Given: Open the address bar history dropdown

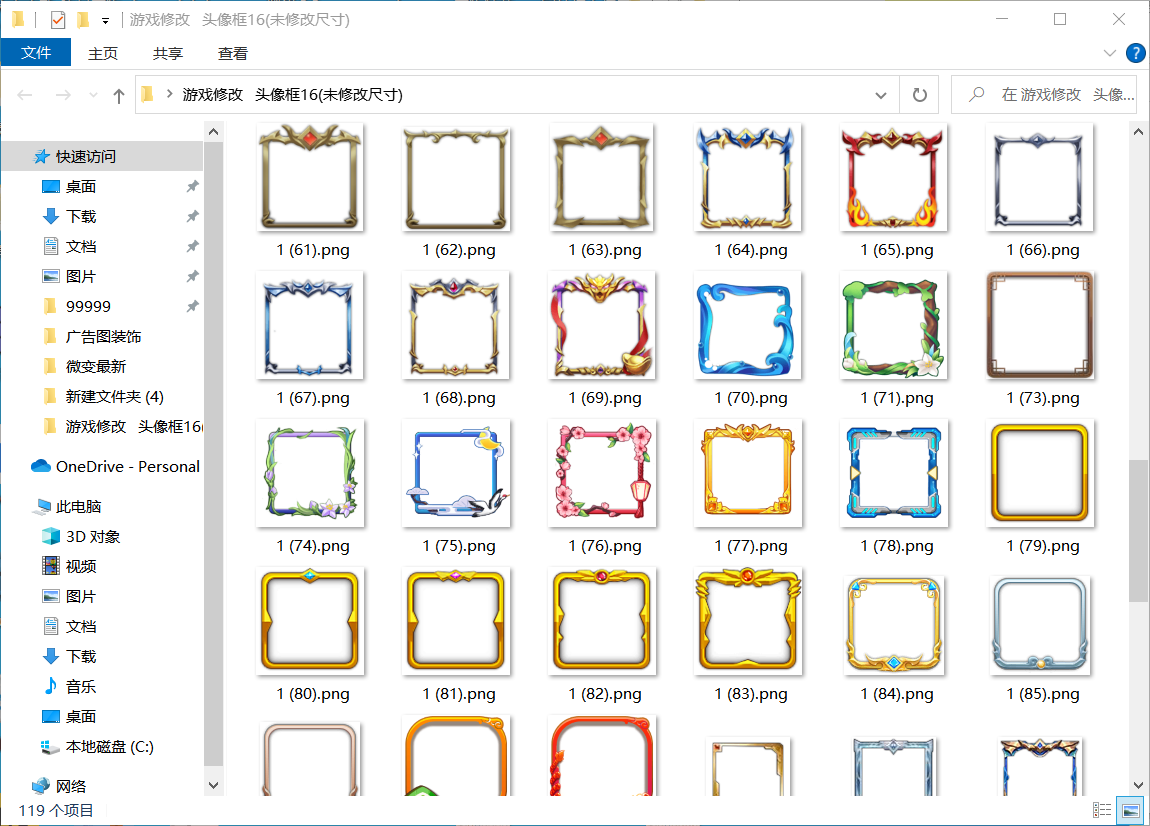Looking at the screenshot, I should pos(881,95).
